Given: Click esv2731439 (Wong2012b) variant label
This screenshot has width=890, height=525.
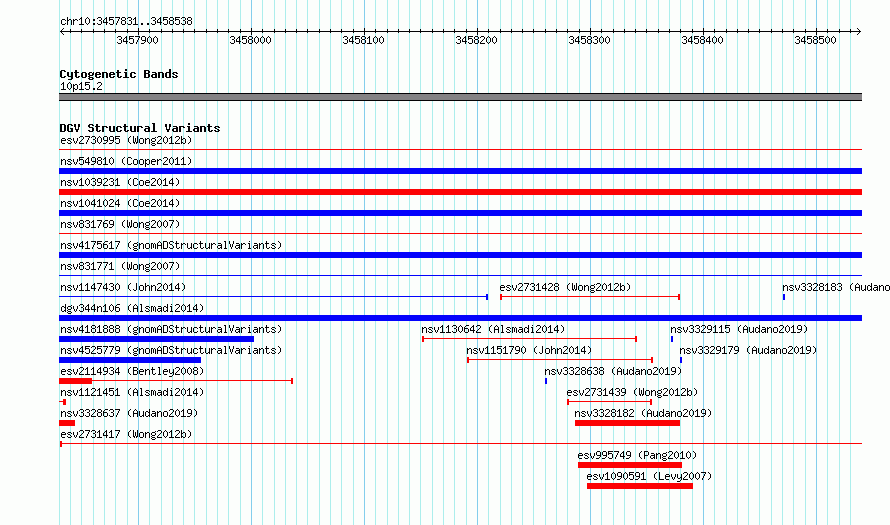Looking at the screenshot, I should click(x=632, y=392).
